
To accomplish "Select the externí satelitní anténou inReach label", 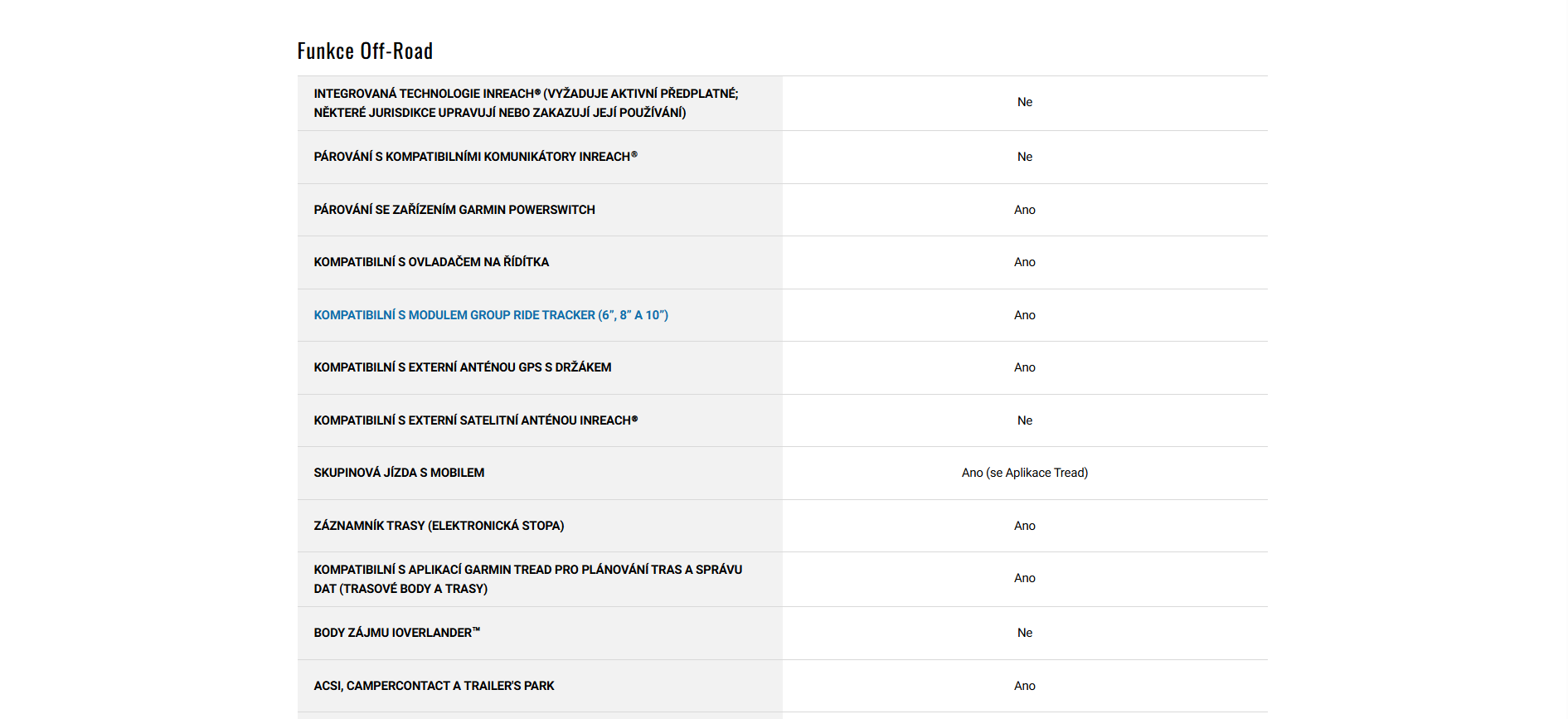I will pos(475,420).
